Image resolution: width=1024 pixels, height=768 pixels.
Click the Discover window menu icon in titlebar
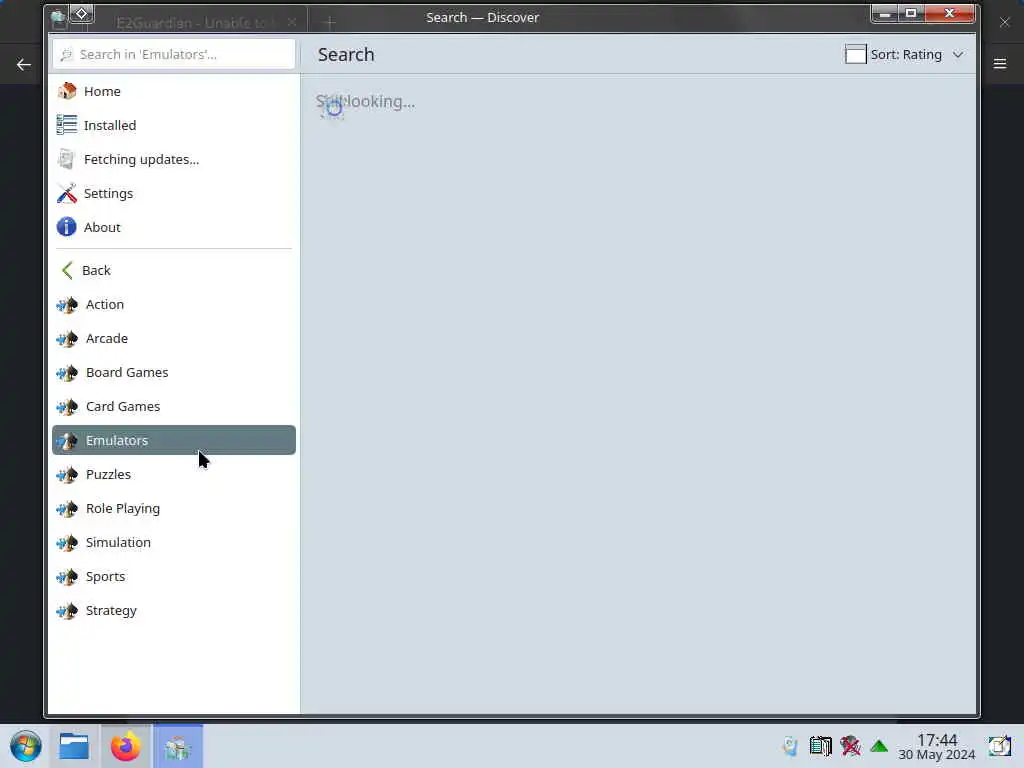pyautogui.click(x=82, y=13)
